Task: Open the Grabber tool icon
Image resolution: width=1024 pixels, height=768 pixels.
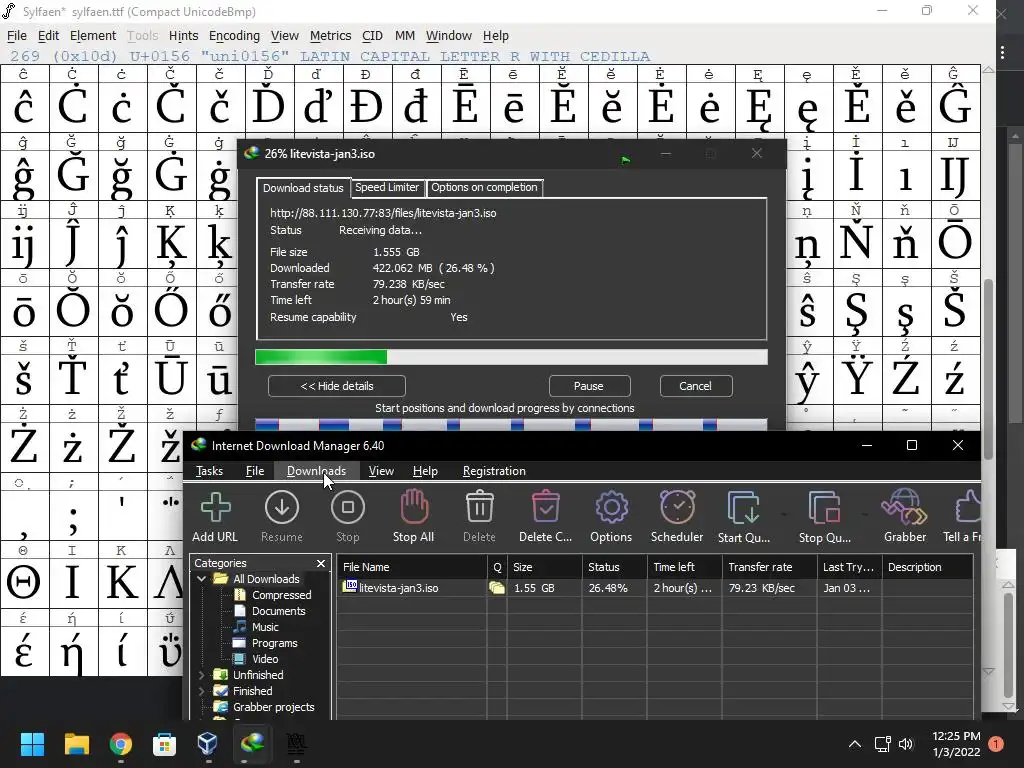Action: pyautogui.click(x=904, y=507)
